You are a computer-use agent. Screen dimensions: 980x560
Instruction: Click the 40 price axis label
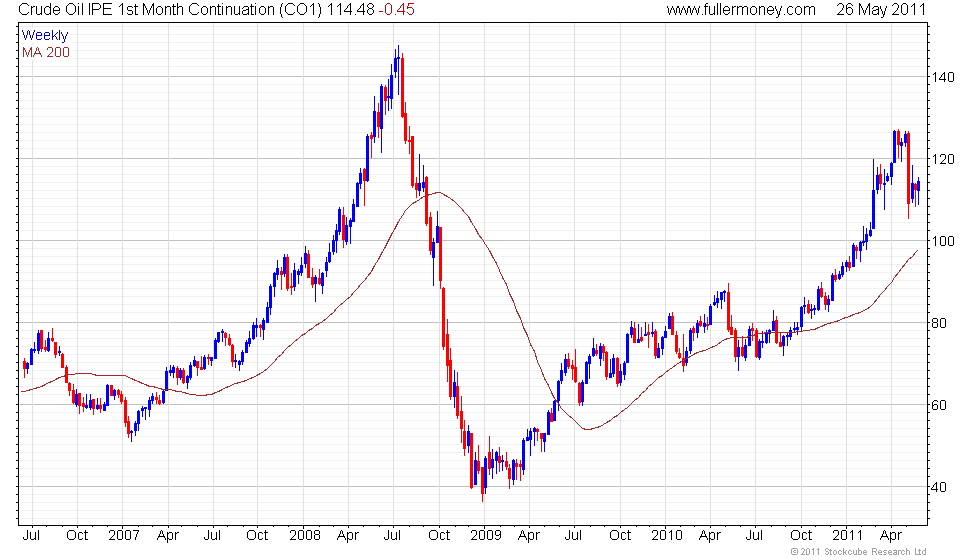(x=939, y=487)
